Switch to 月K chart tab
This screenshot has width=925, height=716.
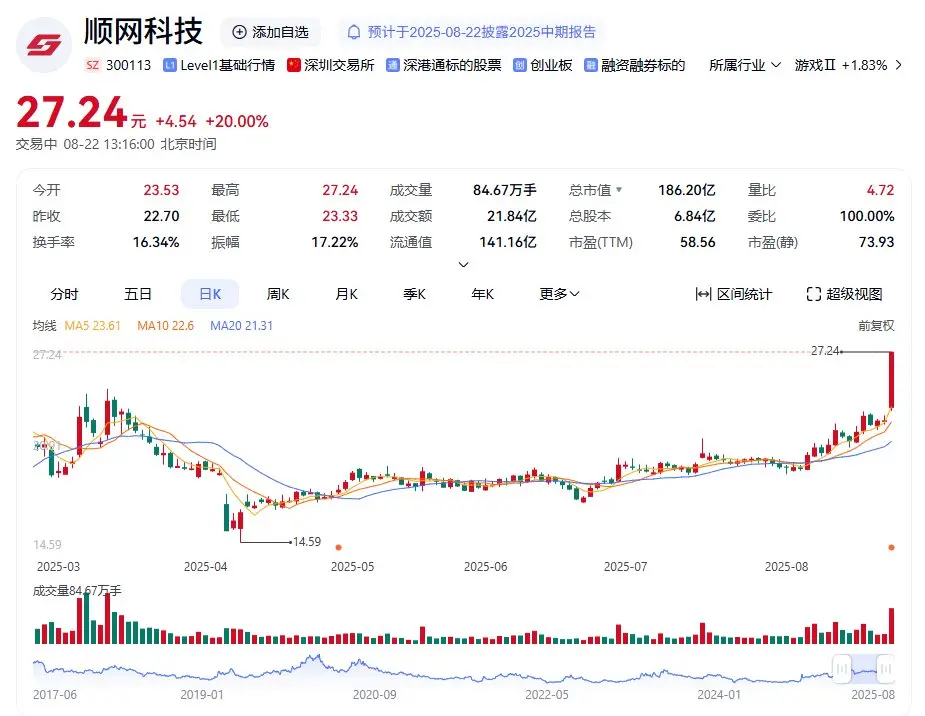tap(346, 294)
